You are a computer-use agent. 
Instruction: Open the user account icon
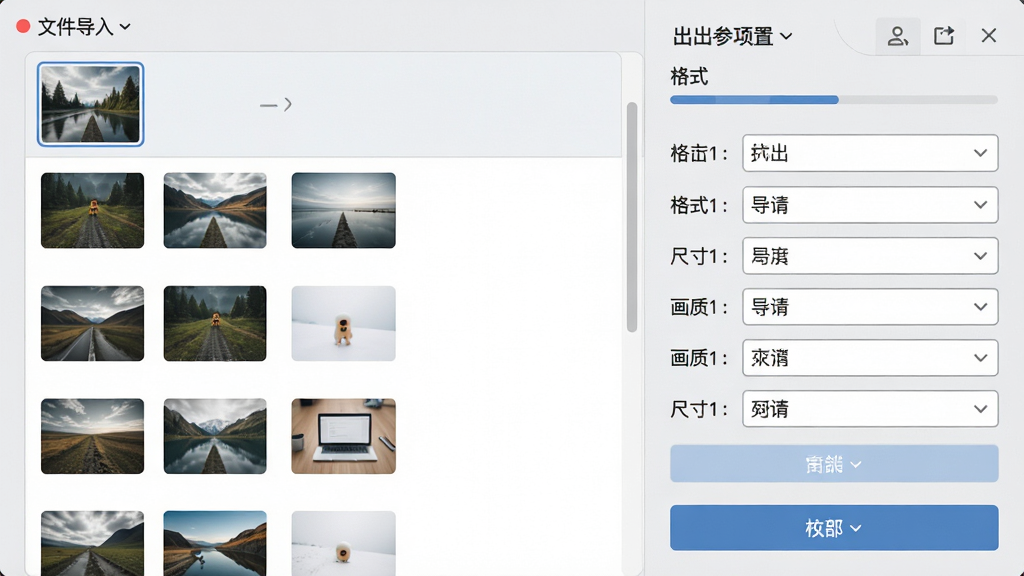897,36
